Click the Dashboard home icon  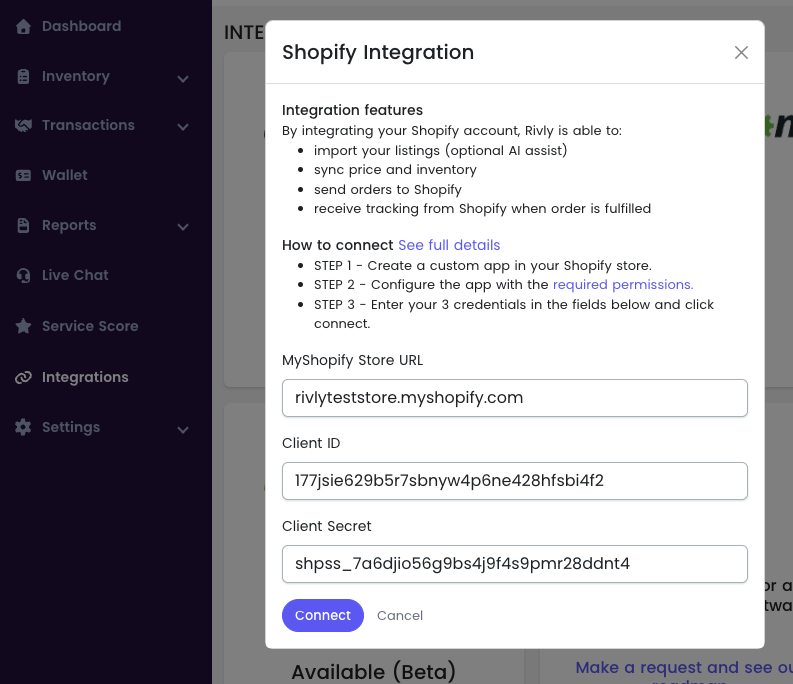pyautogui.click(x=23, y=26)
